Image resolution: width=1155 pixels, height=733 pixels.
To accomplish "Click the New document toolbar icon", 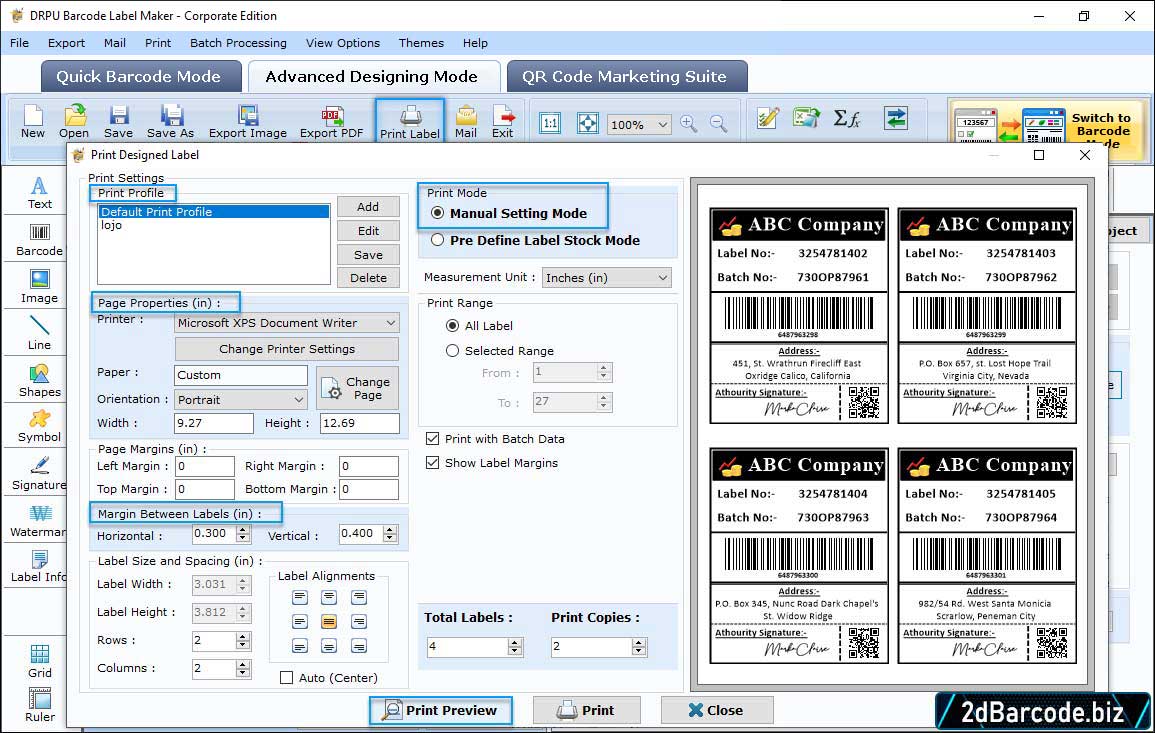I will tap(32, 122).
